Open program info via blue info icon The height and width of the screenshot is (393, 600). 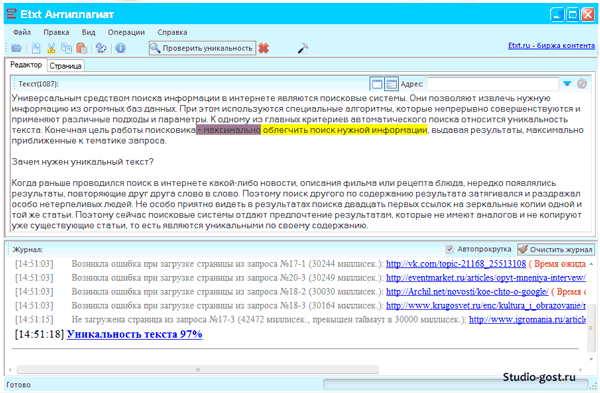pyautogui.click(x=121, y=48)
